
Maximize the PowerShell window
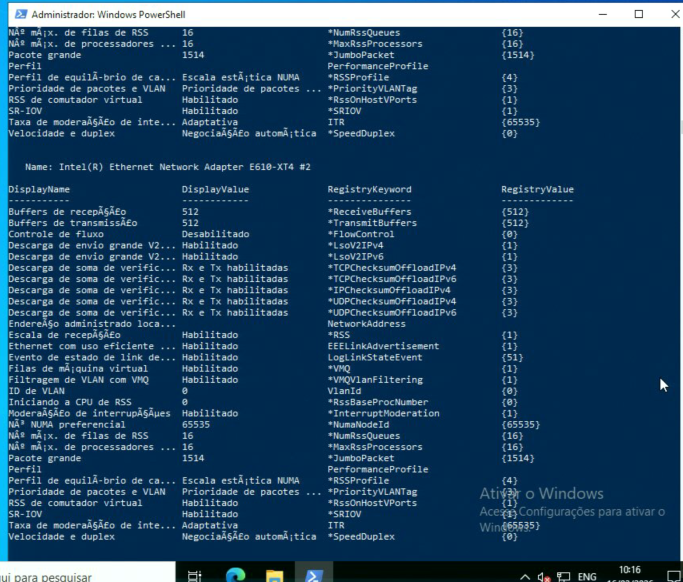point(639,15)
